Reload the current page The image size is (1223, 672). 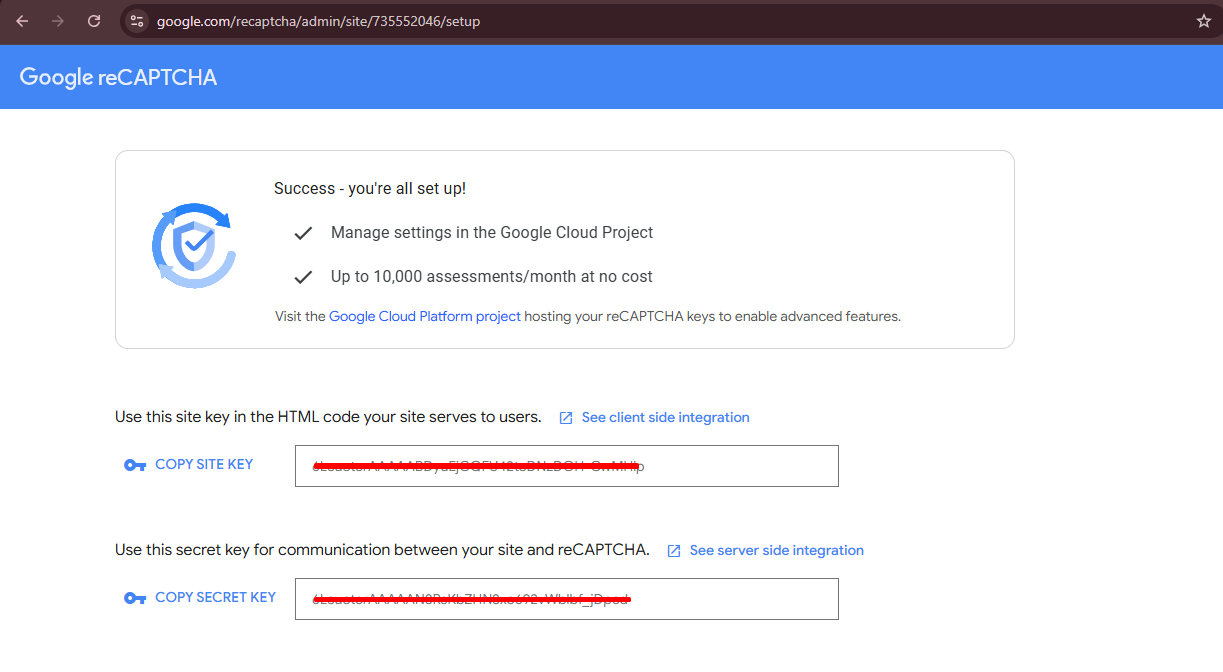[94, 21]
